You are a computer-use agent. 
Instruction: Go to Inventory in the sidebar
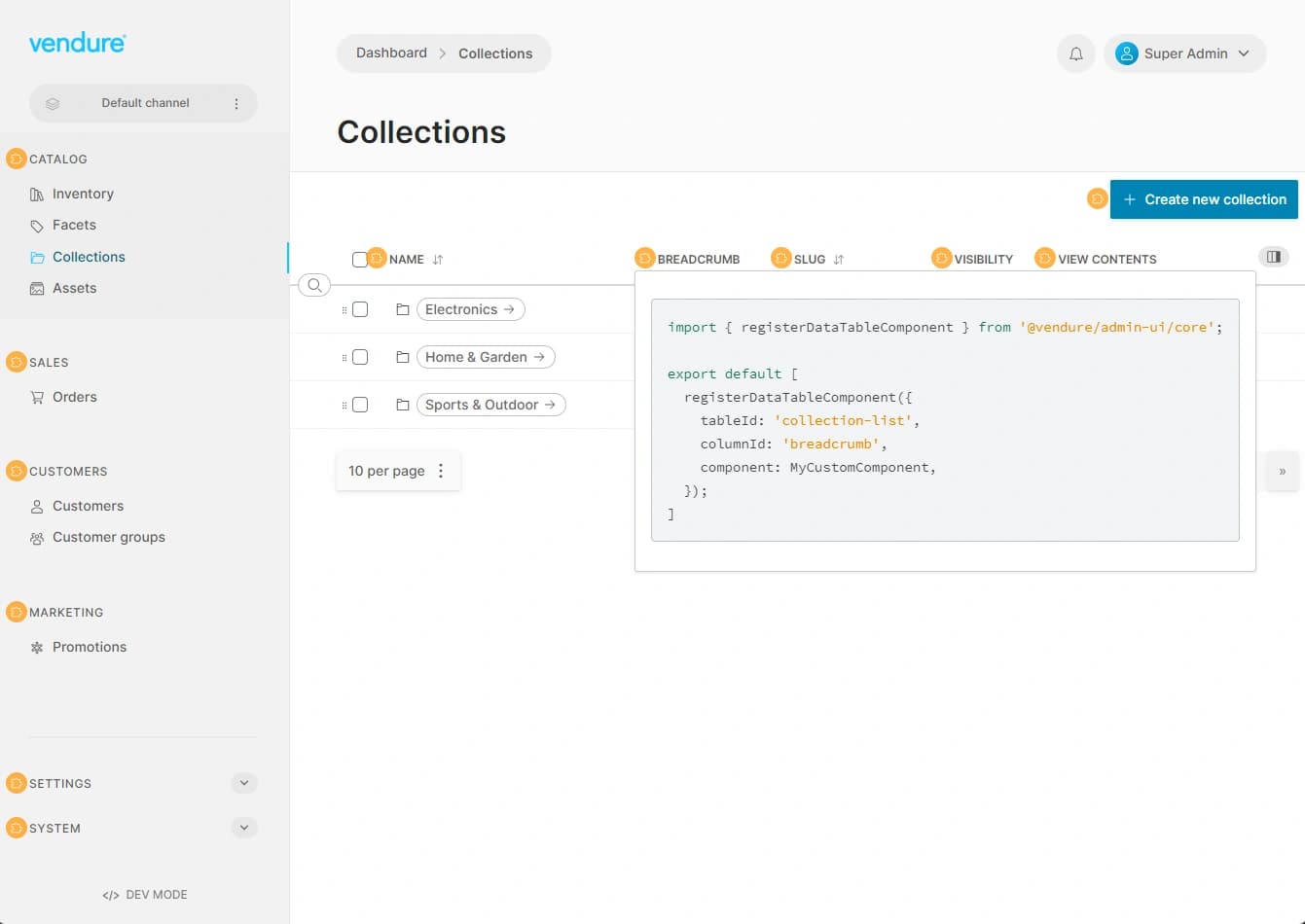pos(83,194)
